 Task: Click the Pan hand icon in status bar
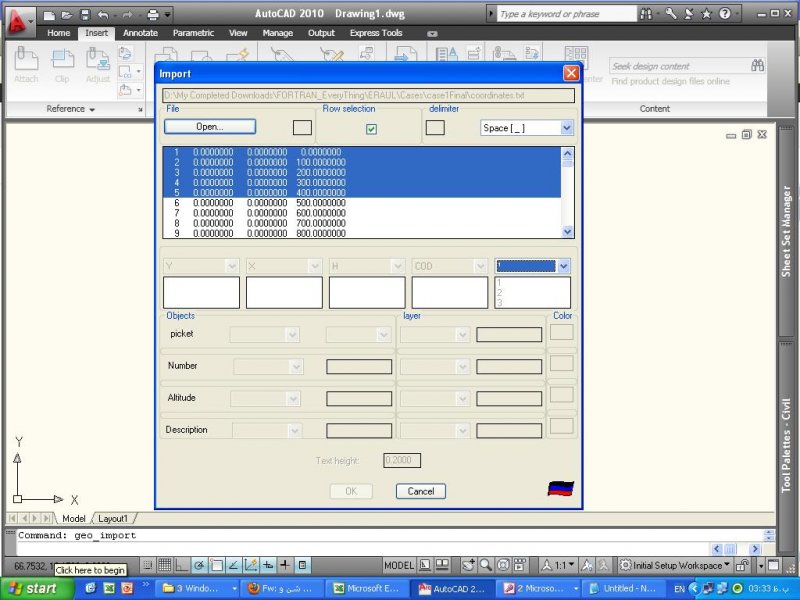tap(468, 565)
